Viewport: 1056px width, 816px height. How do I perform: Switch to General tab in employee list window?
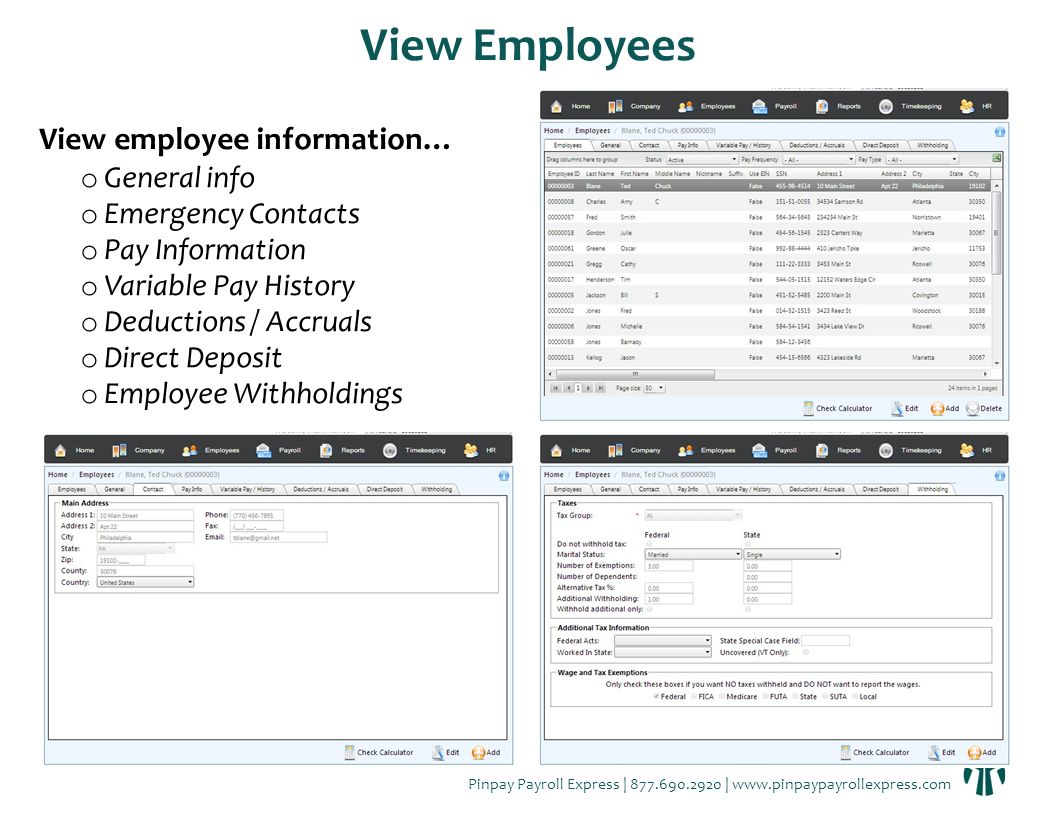pos(610,145)
